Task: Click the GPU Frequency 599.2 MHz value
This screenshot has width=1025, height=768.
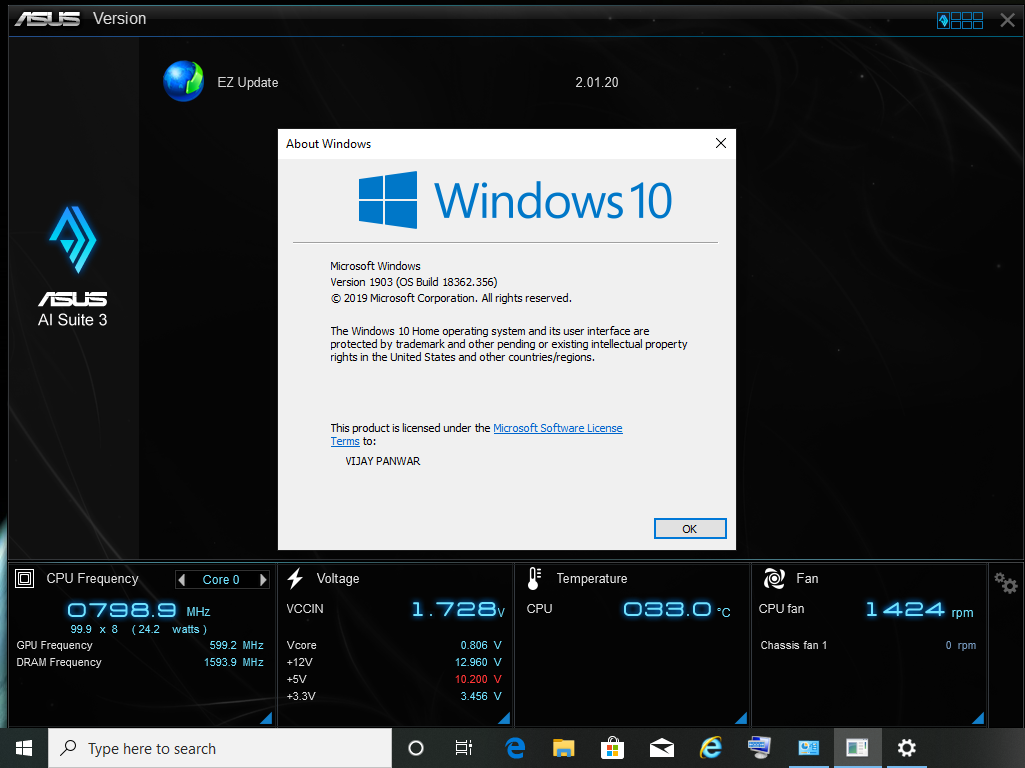Action: (x=236, y=645)
